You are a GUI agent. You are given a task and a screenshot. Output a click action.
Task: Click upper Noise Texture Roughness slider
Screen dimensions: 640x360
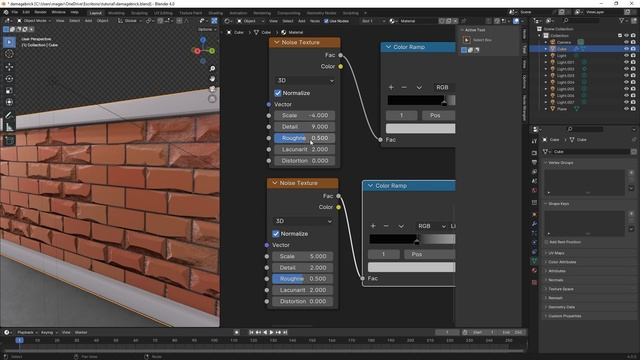[x=304, y=138]
